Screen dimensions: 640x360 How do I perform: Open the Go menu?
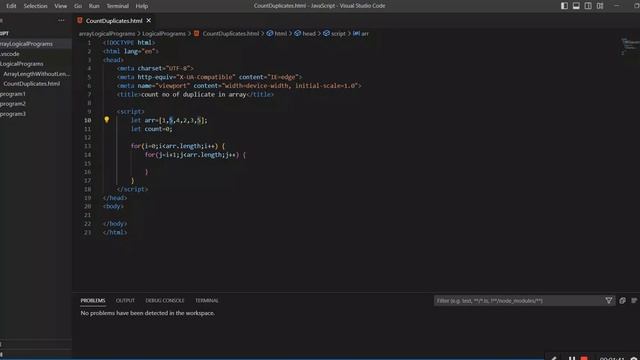(x=78, y=6)
